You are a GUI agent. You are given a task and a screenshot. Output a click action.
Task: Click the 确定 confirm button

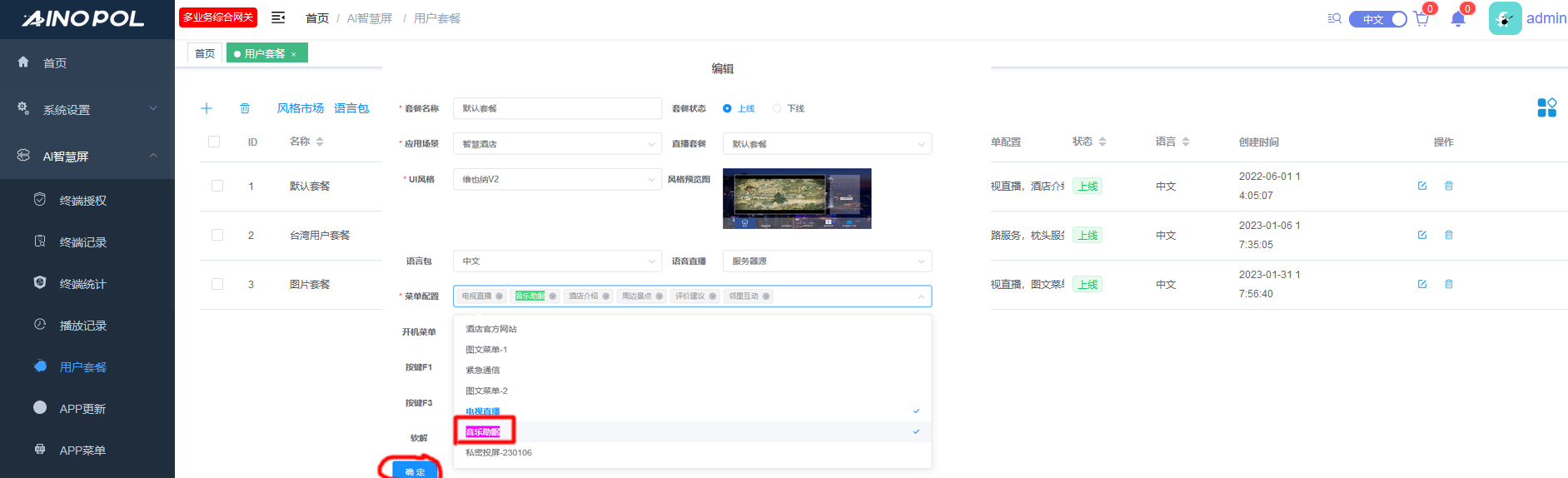[415, 471]
